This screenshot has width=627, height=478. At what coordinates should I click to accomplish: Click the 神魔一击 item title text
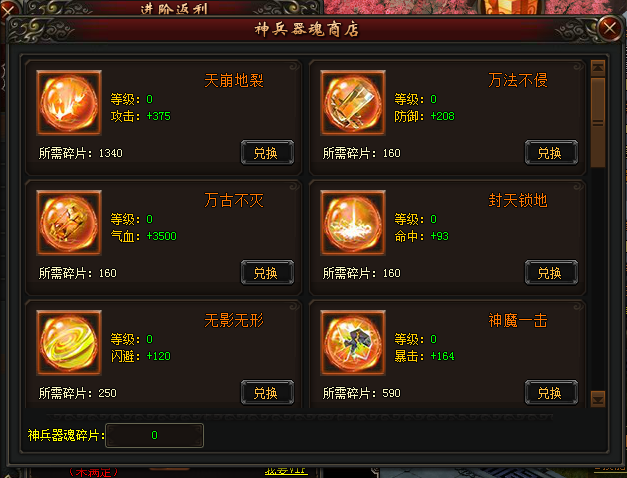point(518,320)
